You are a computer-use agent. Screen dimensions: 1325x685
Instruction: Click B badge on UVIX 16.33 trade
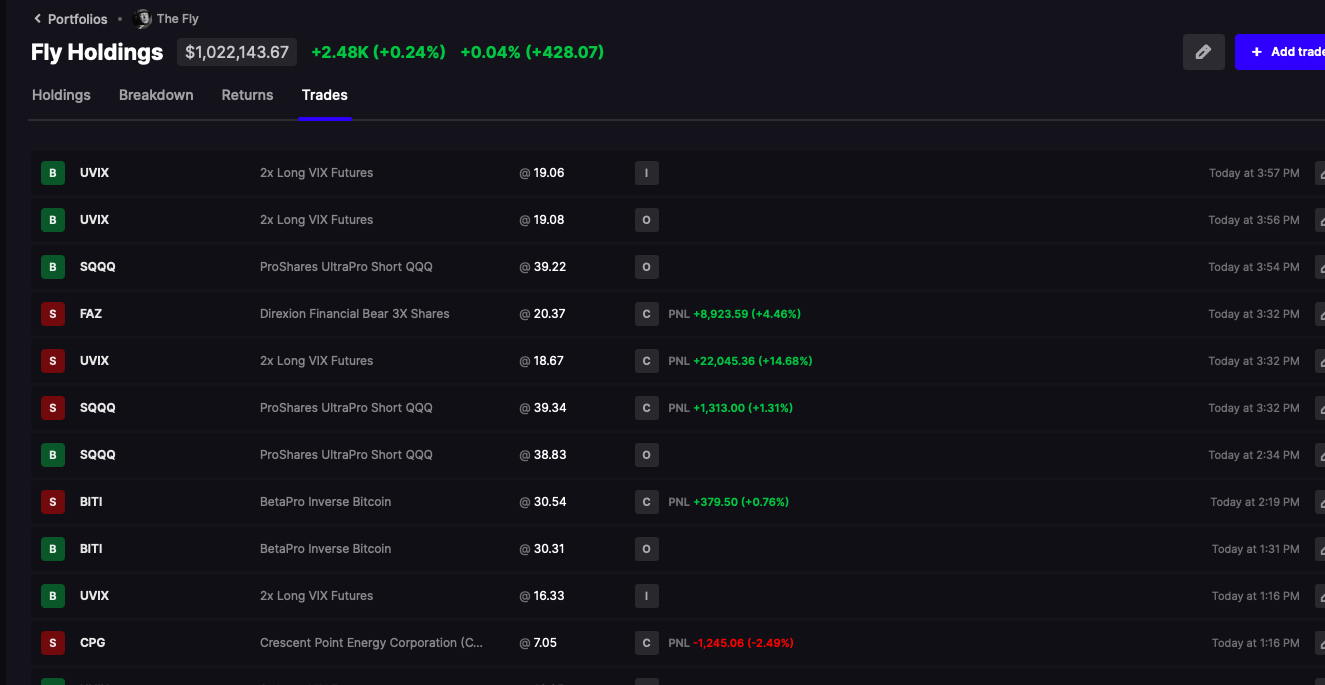(x=53, y=596)
